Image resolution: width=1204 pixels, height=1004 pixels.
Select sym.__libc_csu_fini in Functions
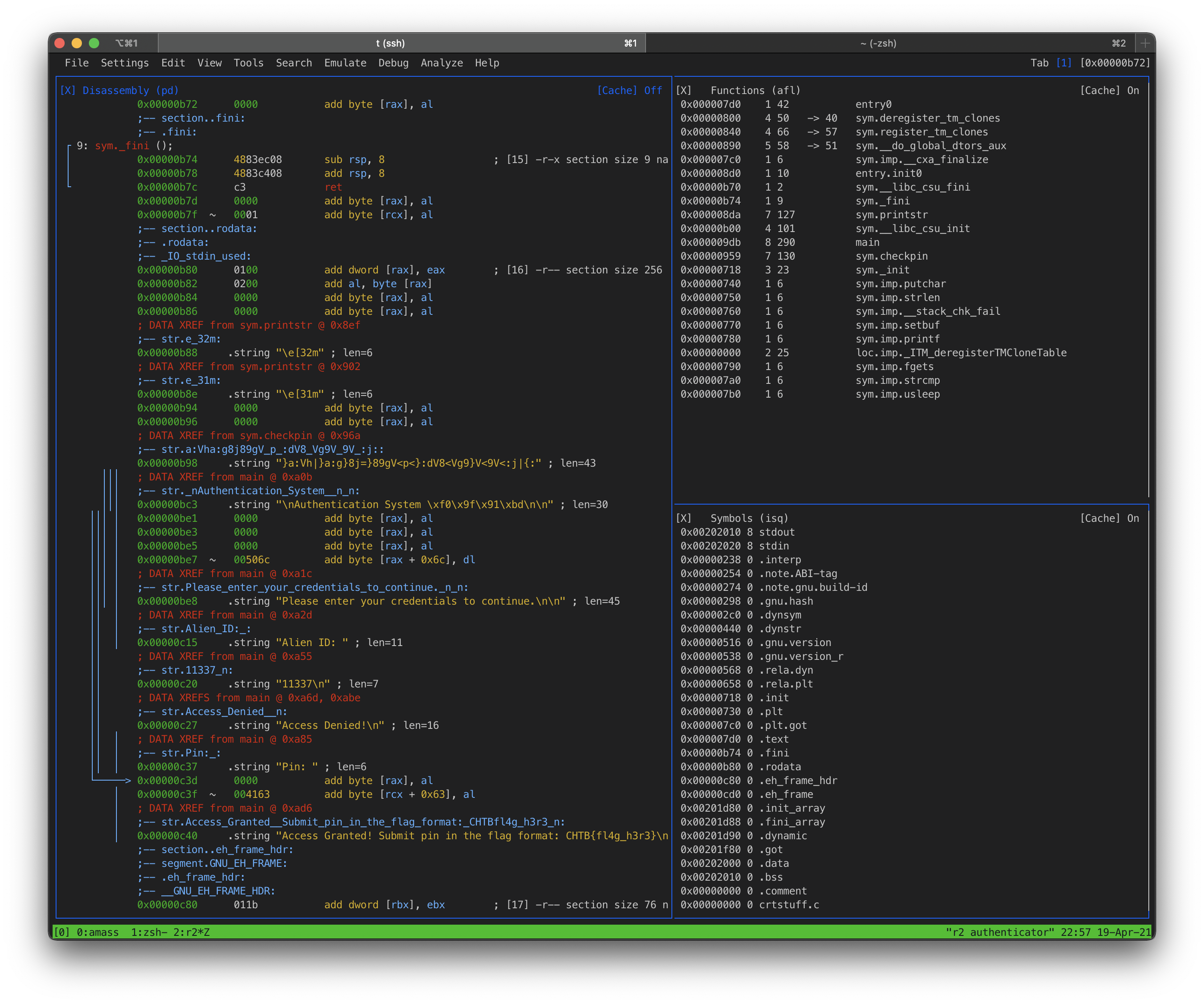click(825, 187)
